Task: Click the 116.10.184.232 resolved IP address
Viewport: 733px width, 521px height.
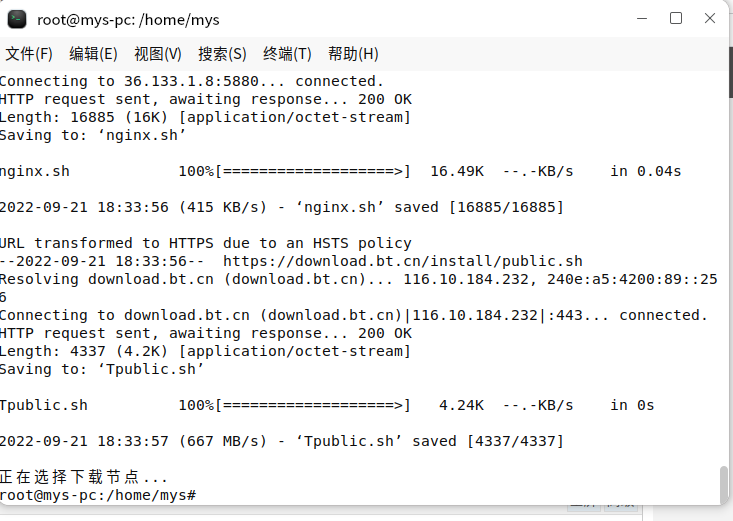Action: click(x=466, y=279)
